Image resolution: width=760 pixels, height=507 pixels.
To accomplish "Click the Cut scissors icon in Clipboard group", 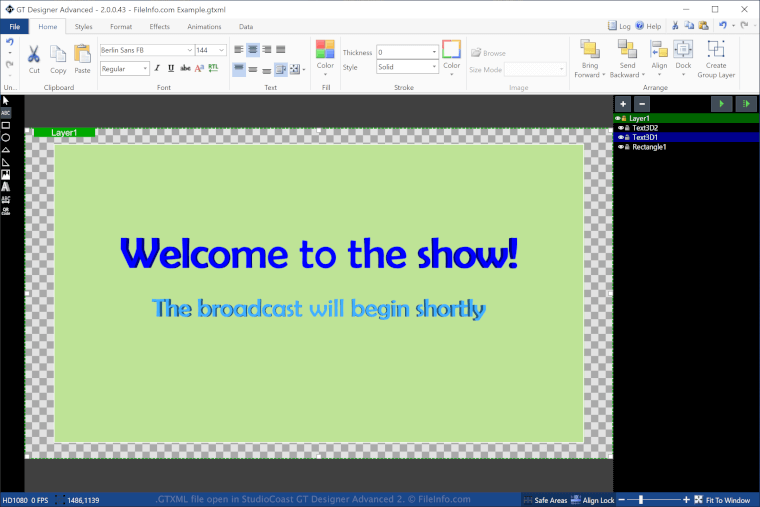I will (x=33, y=54).
